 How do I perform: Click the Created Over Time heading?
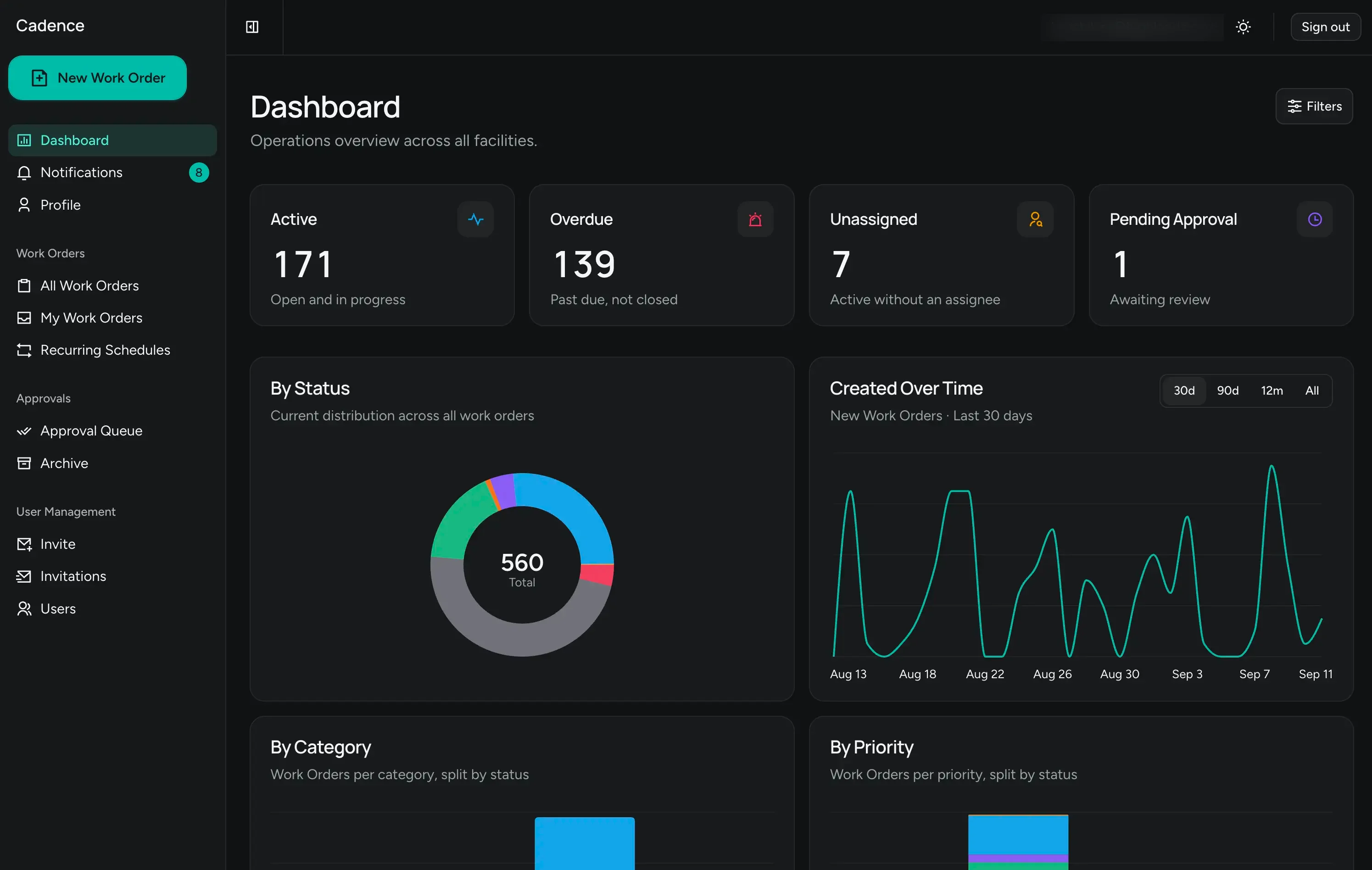[906, 389]
